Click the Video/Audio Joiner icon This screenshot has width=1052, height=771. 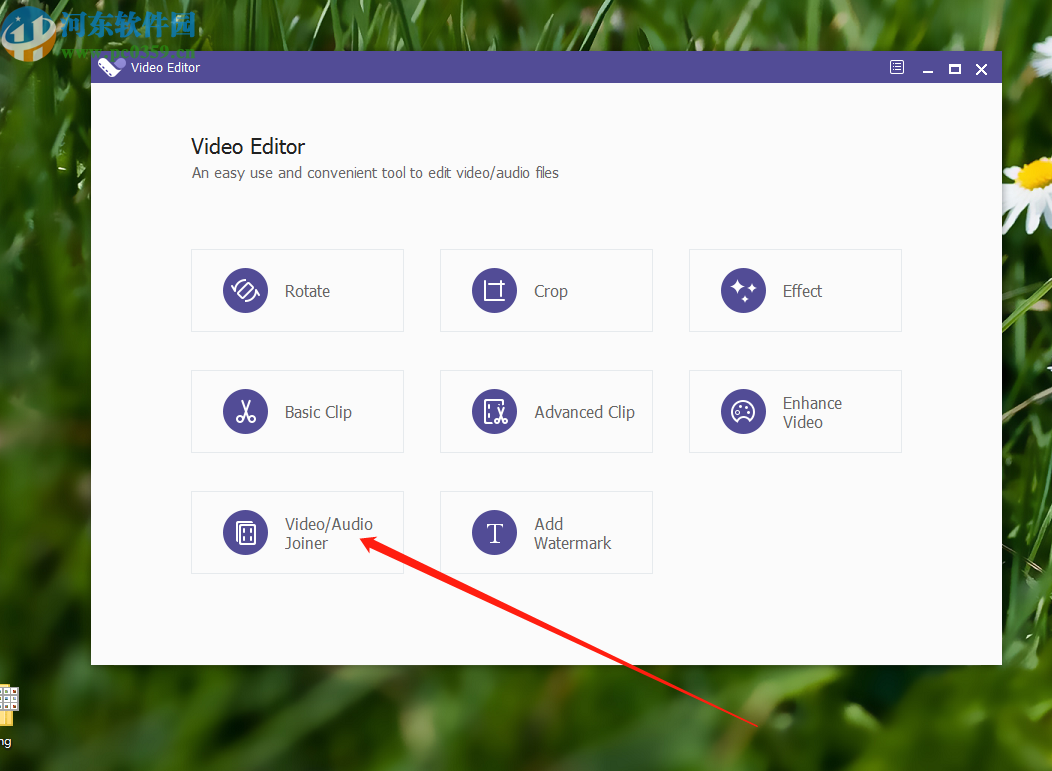click(246, 532)
